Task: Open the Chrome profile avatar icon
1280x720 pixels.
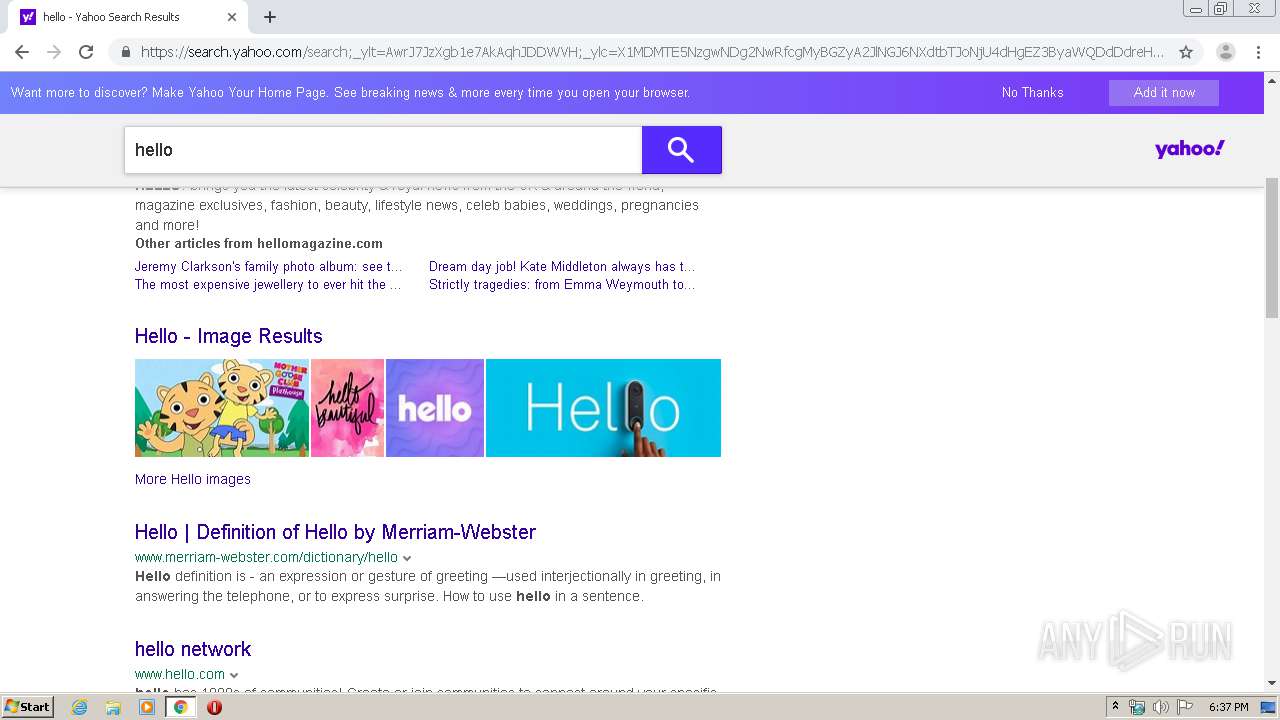Action: tap(1226, 52)
